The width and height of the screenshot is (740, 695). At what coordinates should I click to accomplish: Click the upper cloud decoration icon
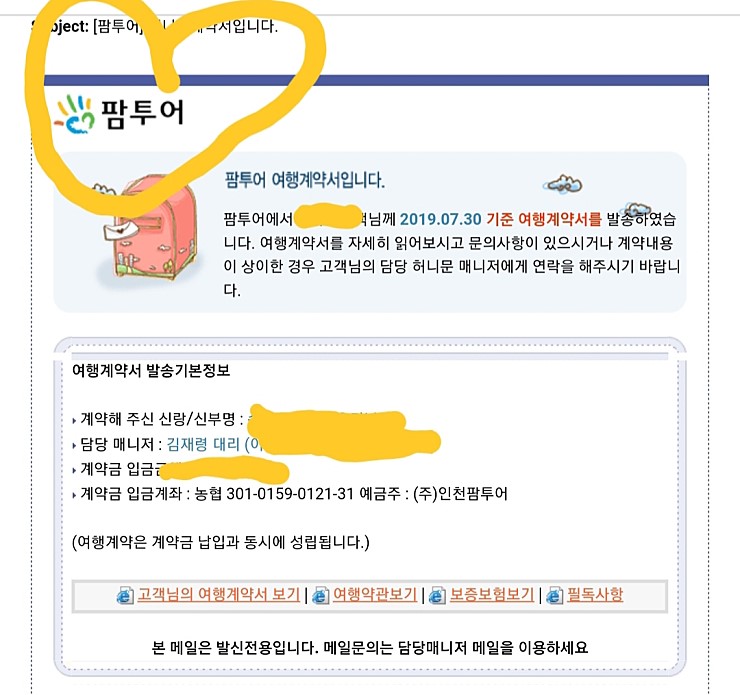(x=563, y=184)
